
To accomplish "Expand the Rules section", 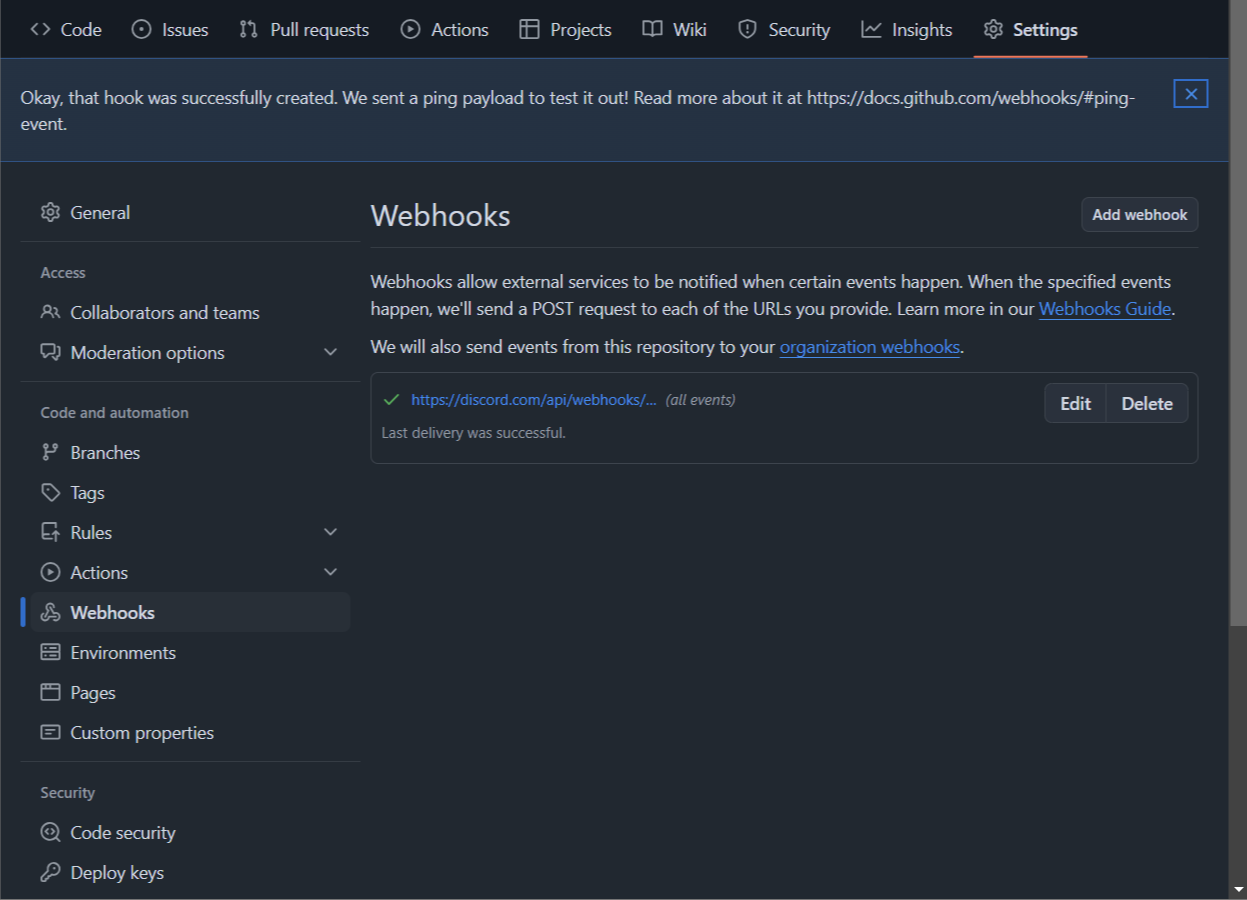I will click(x=330, y=531).
